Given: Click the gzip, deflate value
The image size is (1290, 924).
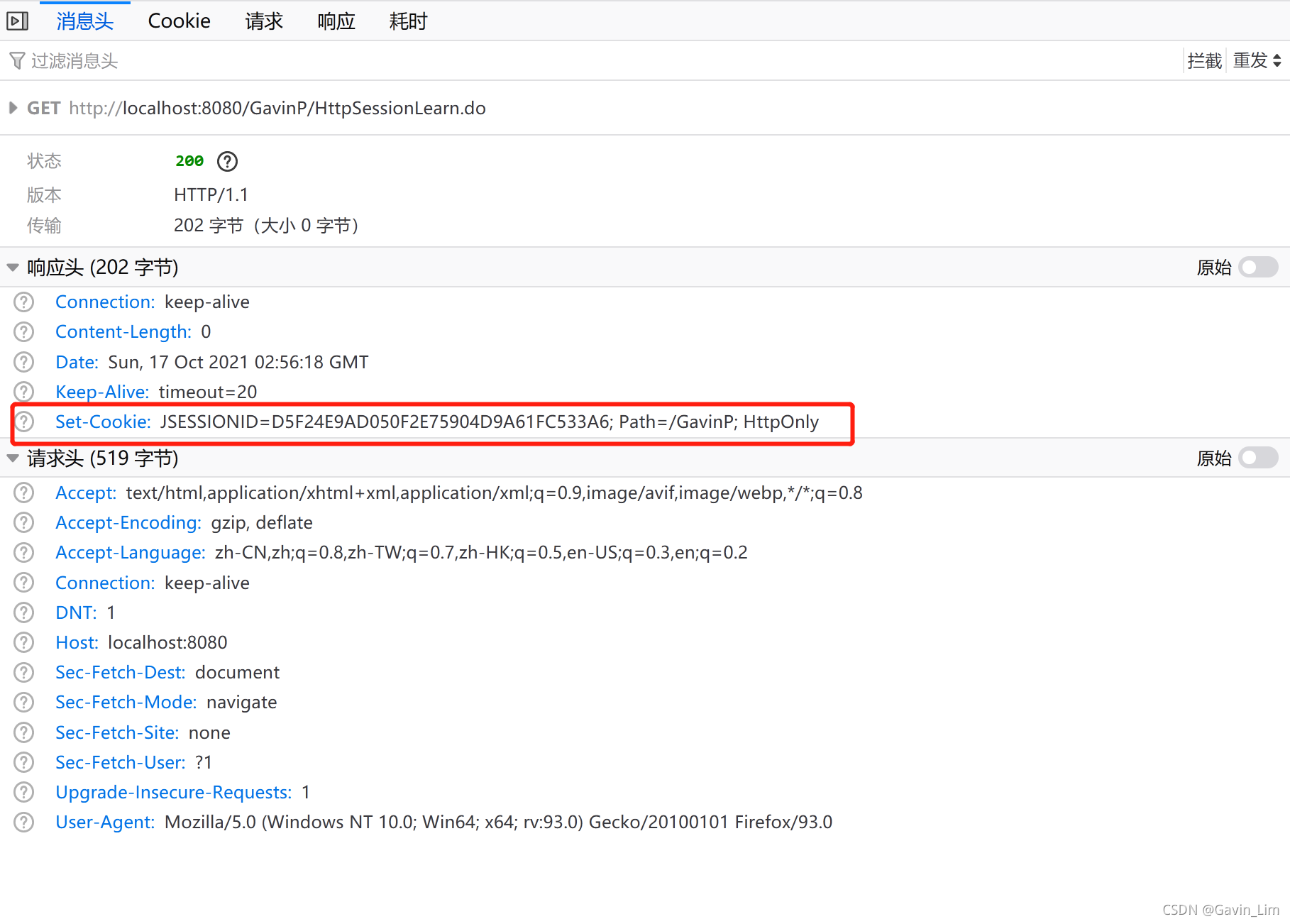Looking at the screenshot, I should (x=262, y=523).
